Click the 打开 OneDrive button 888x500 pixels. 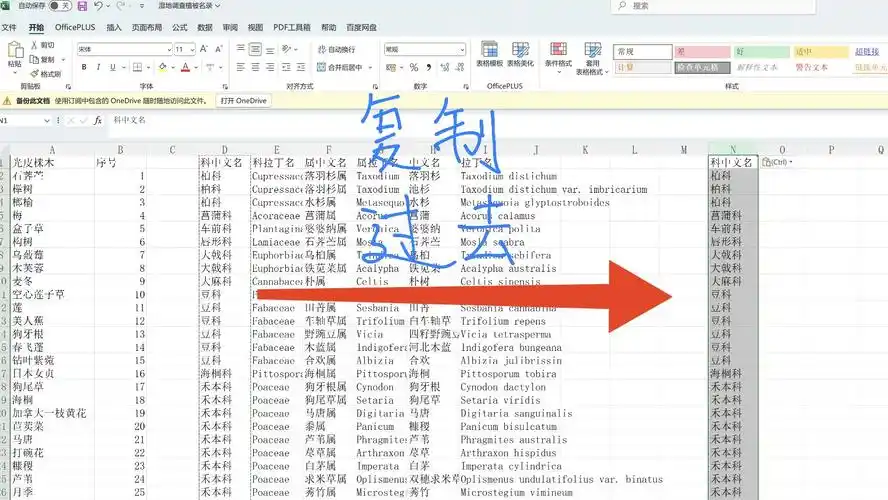click(244, 101)
